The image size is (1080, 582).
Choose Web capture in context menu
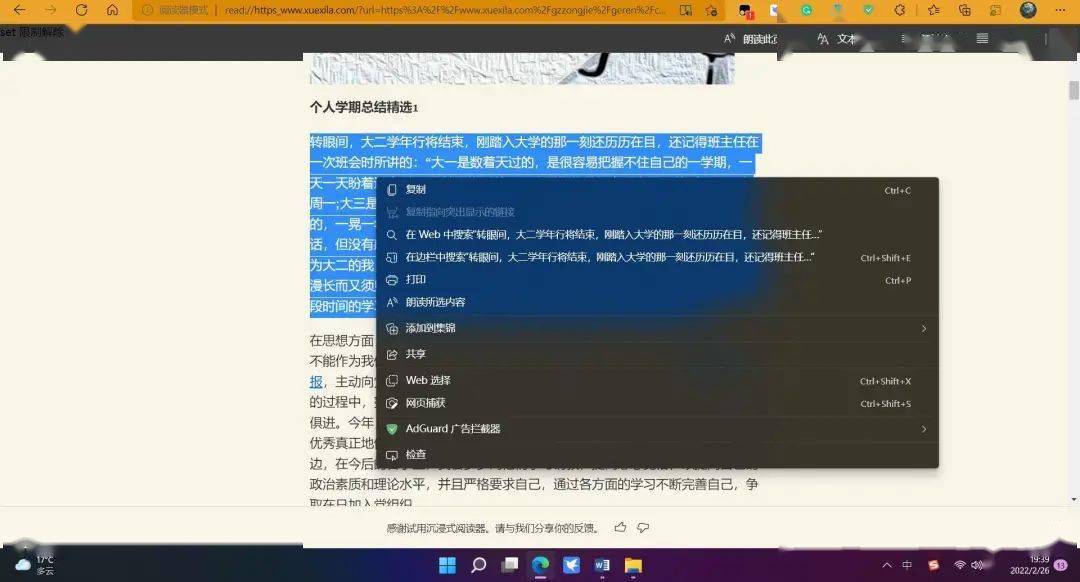tap(657, 403)
